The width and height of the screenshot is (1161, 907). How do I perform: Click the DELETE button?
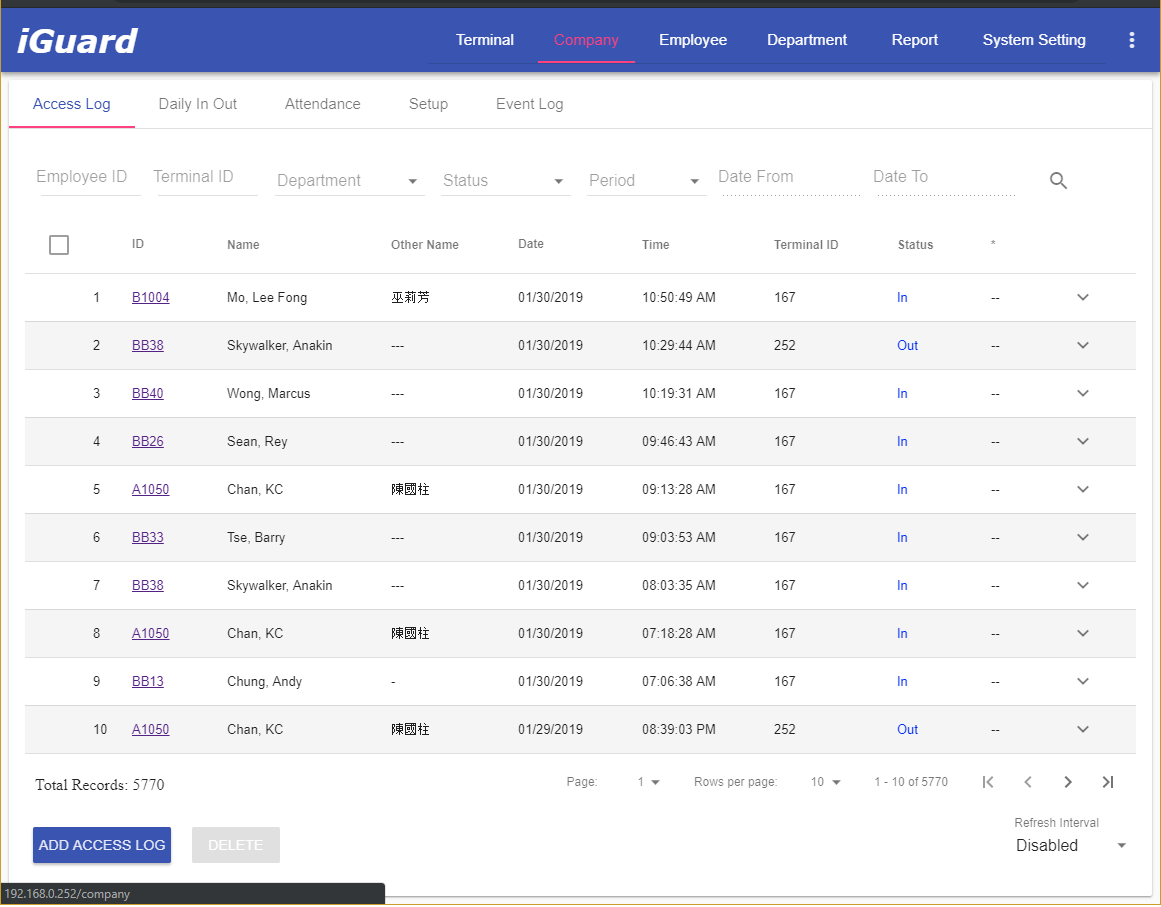coord(235,846)
